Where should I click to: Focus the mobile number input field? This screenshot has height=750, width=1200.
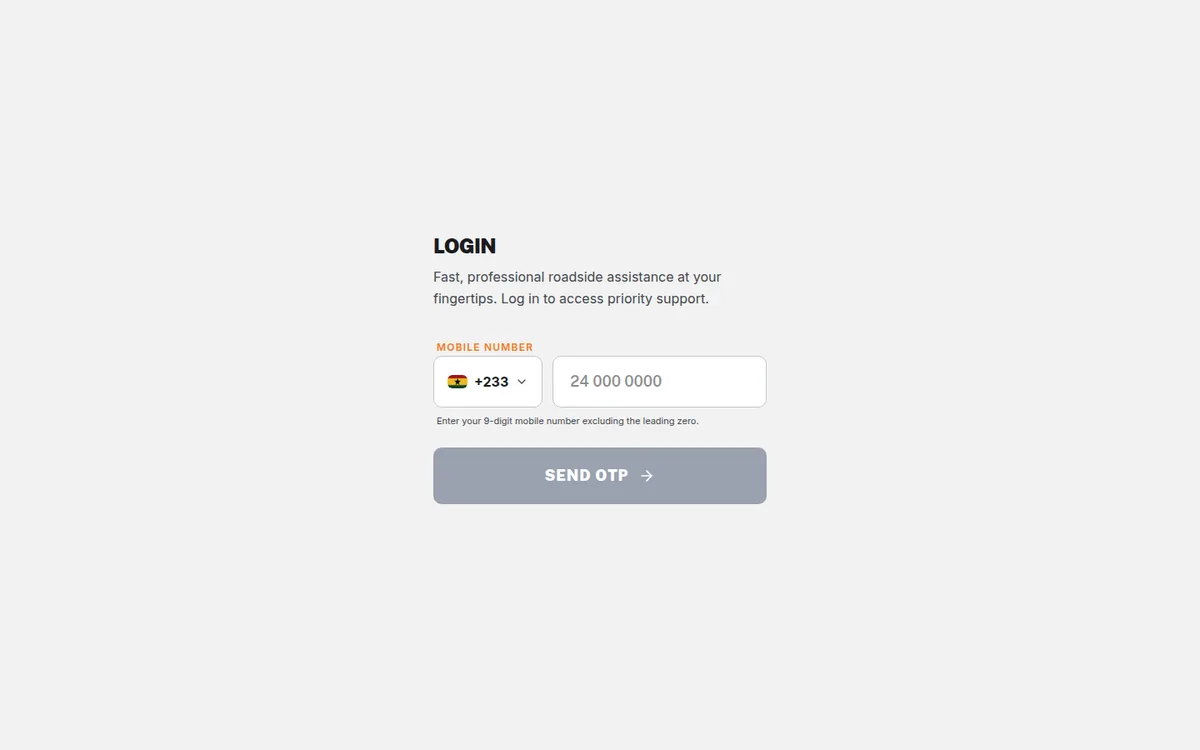(660, 382)
